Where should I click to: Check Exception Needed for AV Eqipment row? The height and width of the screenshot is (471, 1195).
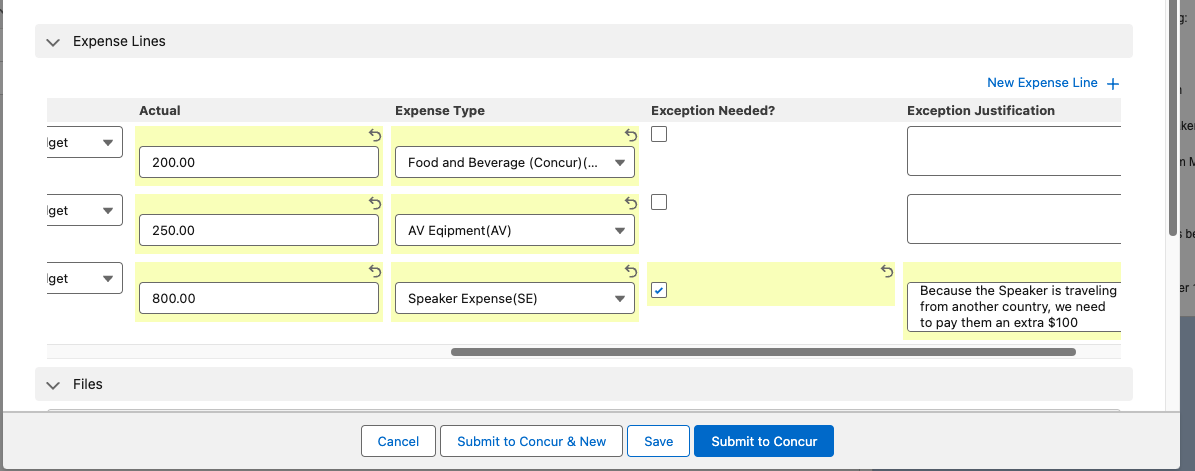pyautogui.click(x=659, y=202)
